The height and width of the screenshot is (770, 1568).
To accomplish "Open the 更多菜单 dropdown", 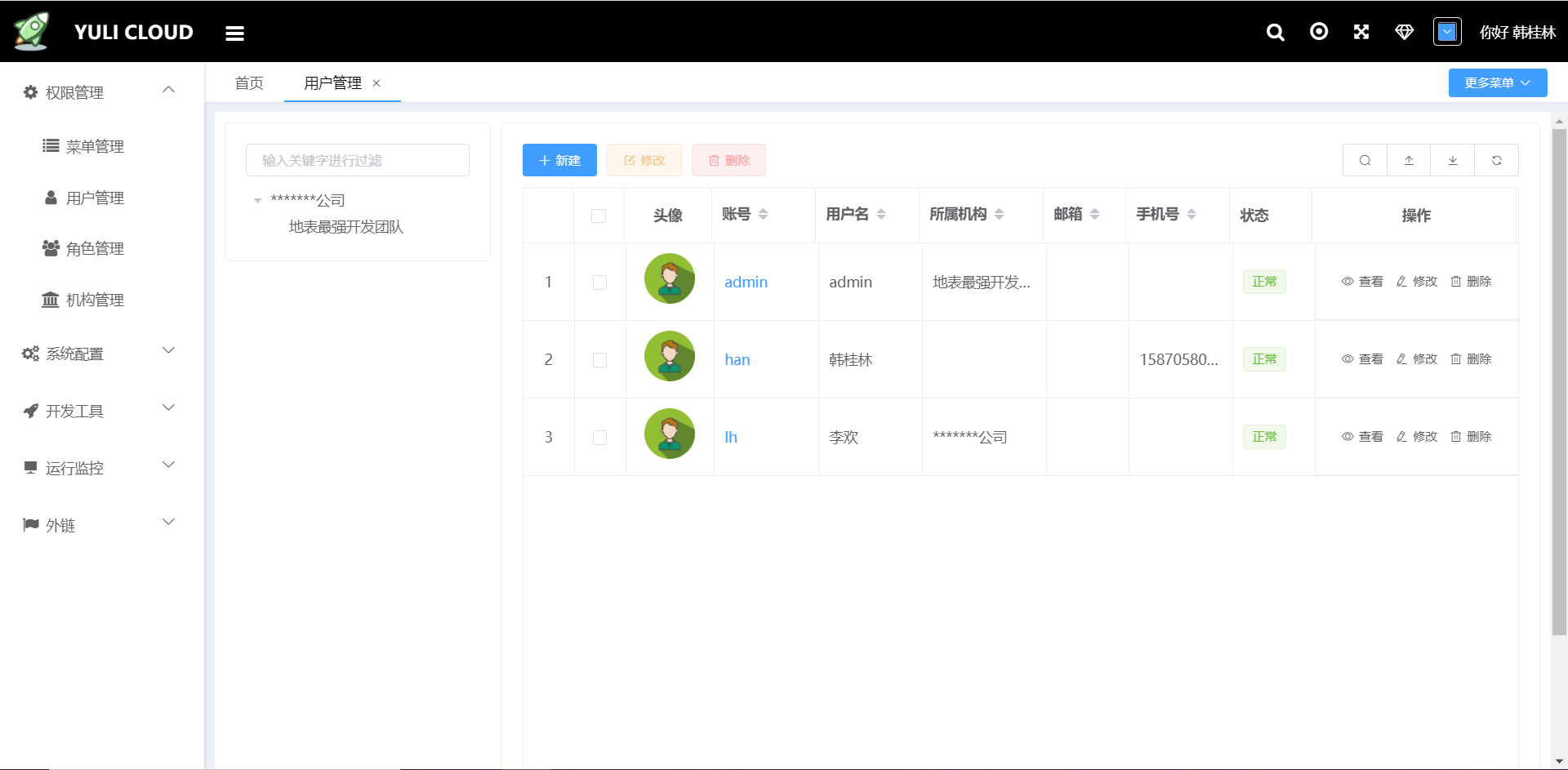I will point(1497,82).
